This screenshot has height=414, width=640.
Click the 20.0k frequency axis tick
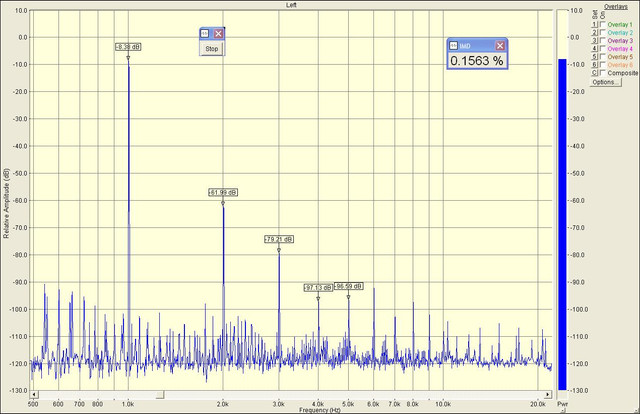(538, 404)
